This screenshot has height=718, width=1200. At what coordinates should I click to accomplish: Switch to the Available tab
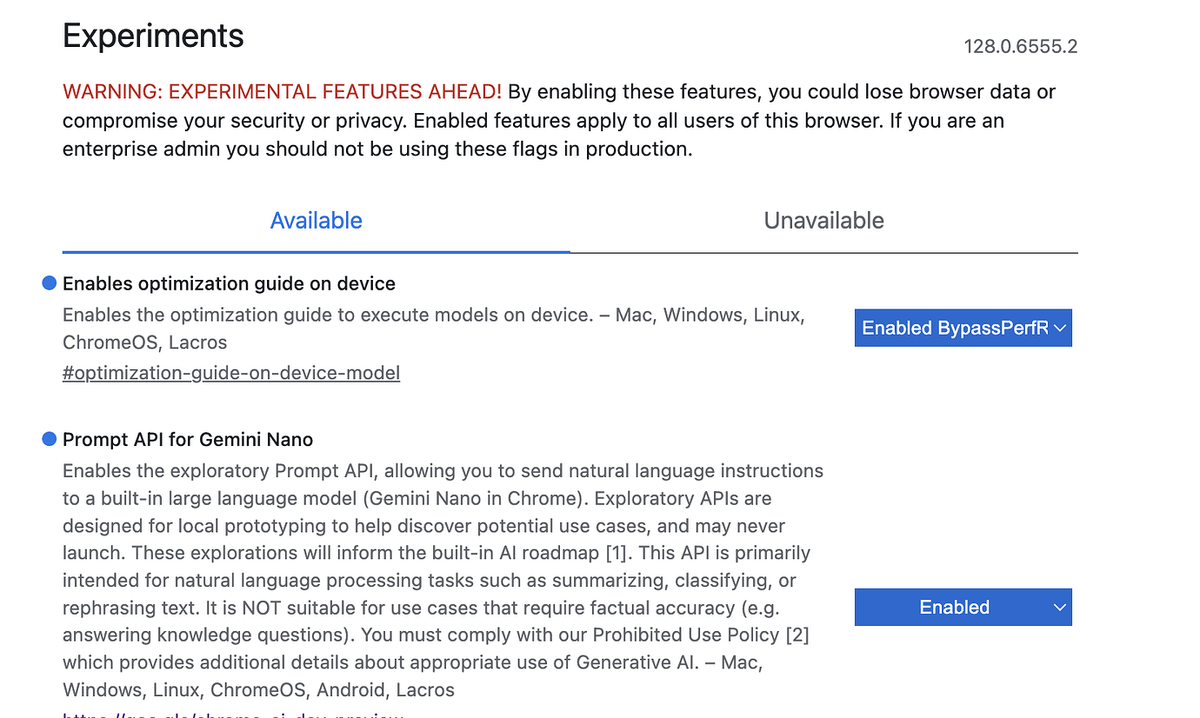316,221
